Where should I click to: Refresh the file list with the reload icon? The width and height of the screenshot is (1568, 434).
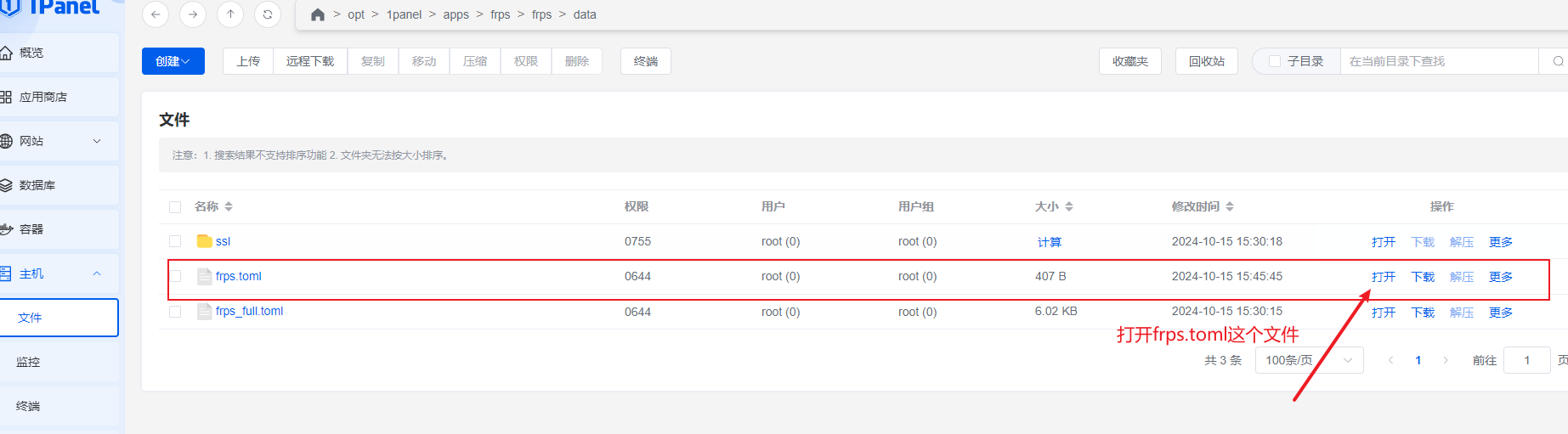[268, 14]
